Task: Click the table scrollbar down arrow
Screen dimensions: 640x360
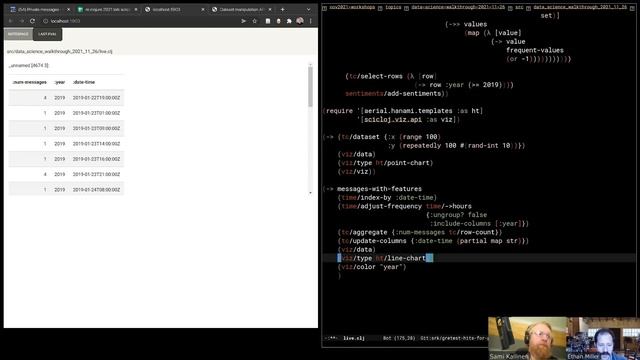Action: tap(310, 193)
